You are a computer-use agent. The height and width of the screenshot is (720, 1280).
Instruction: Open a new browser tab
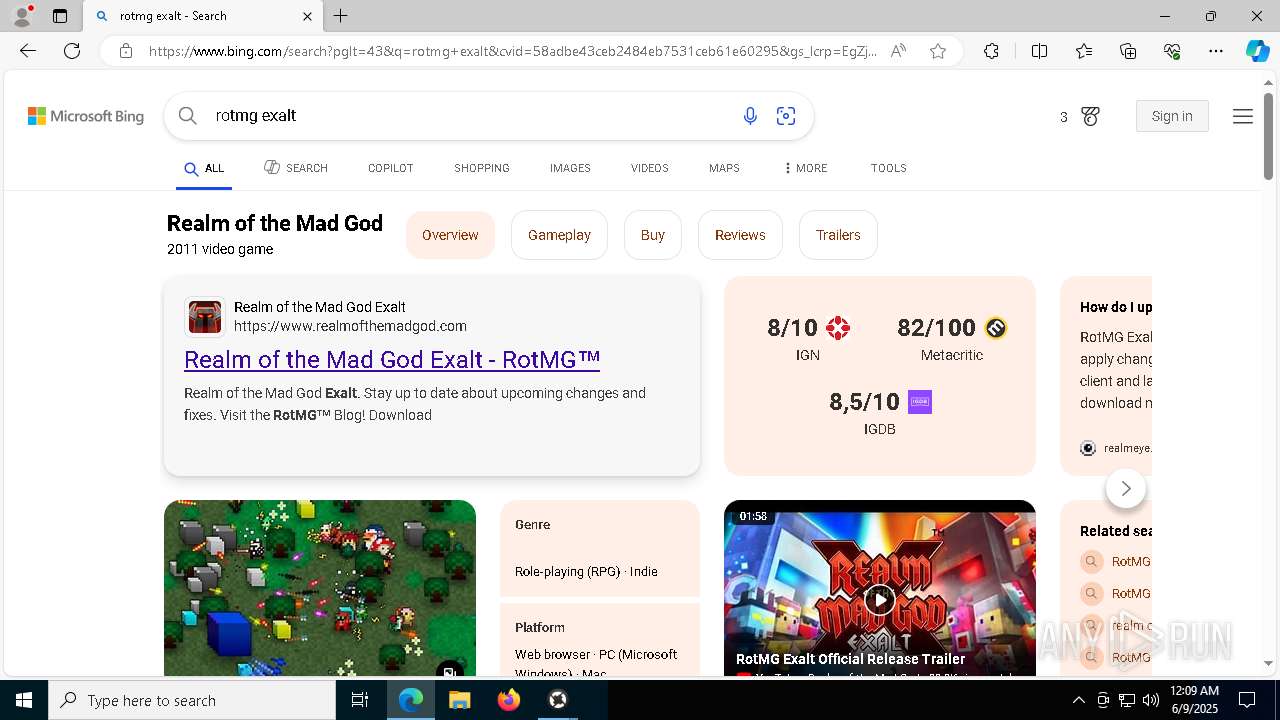[341, 16]
